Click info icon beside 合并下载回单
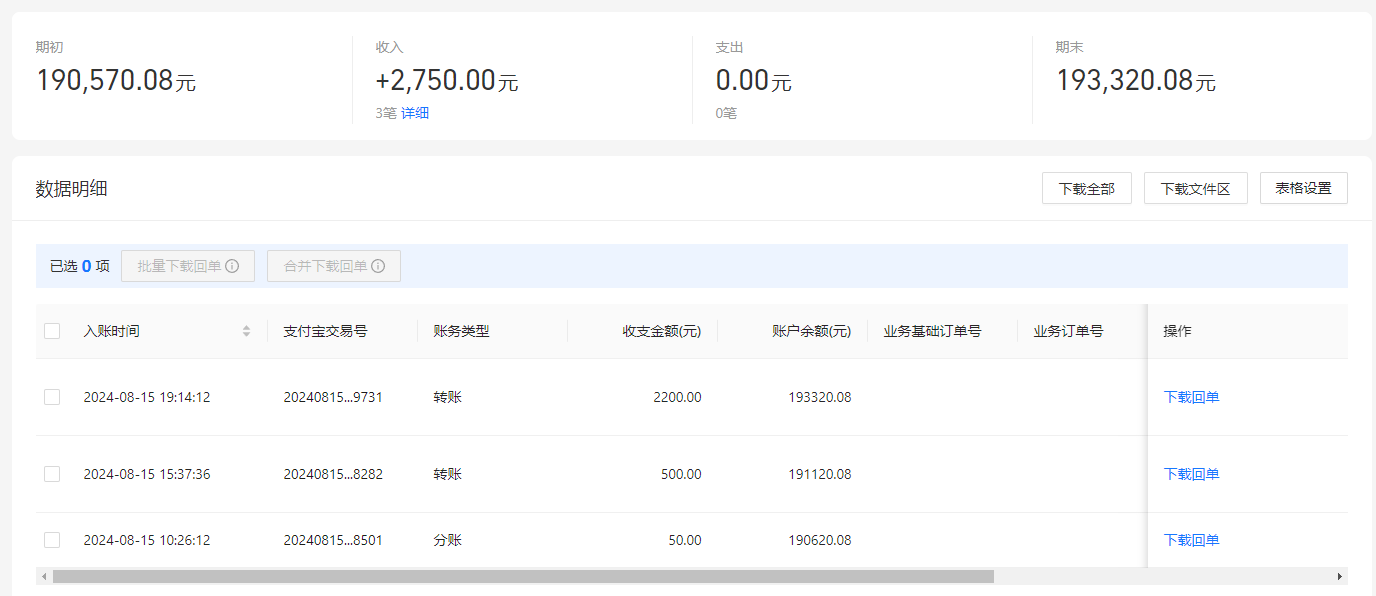 click(x=378, y=266)
